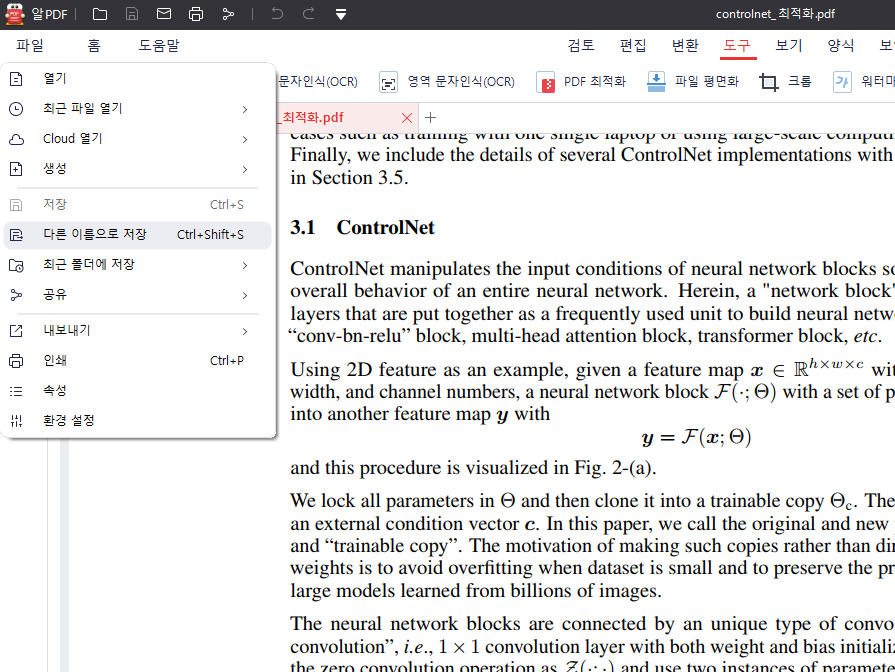Click the save-as icon beside 다른 이름으로 저장
The height and width of the screenshot is (672, 895).
point(17,235)
